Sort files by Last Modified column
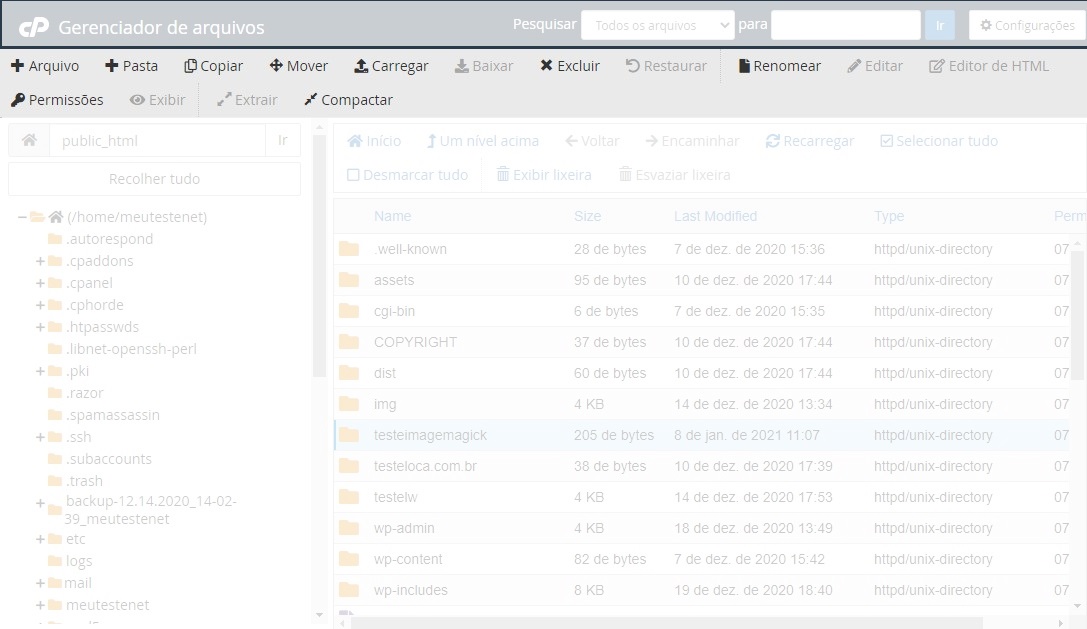The height and width of the screenshot is (629, 1087). (715, 216)
